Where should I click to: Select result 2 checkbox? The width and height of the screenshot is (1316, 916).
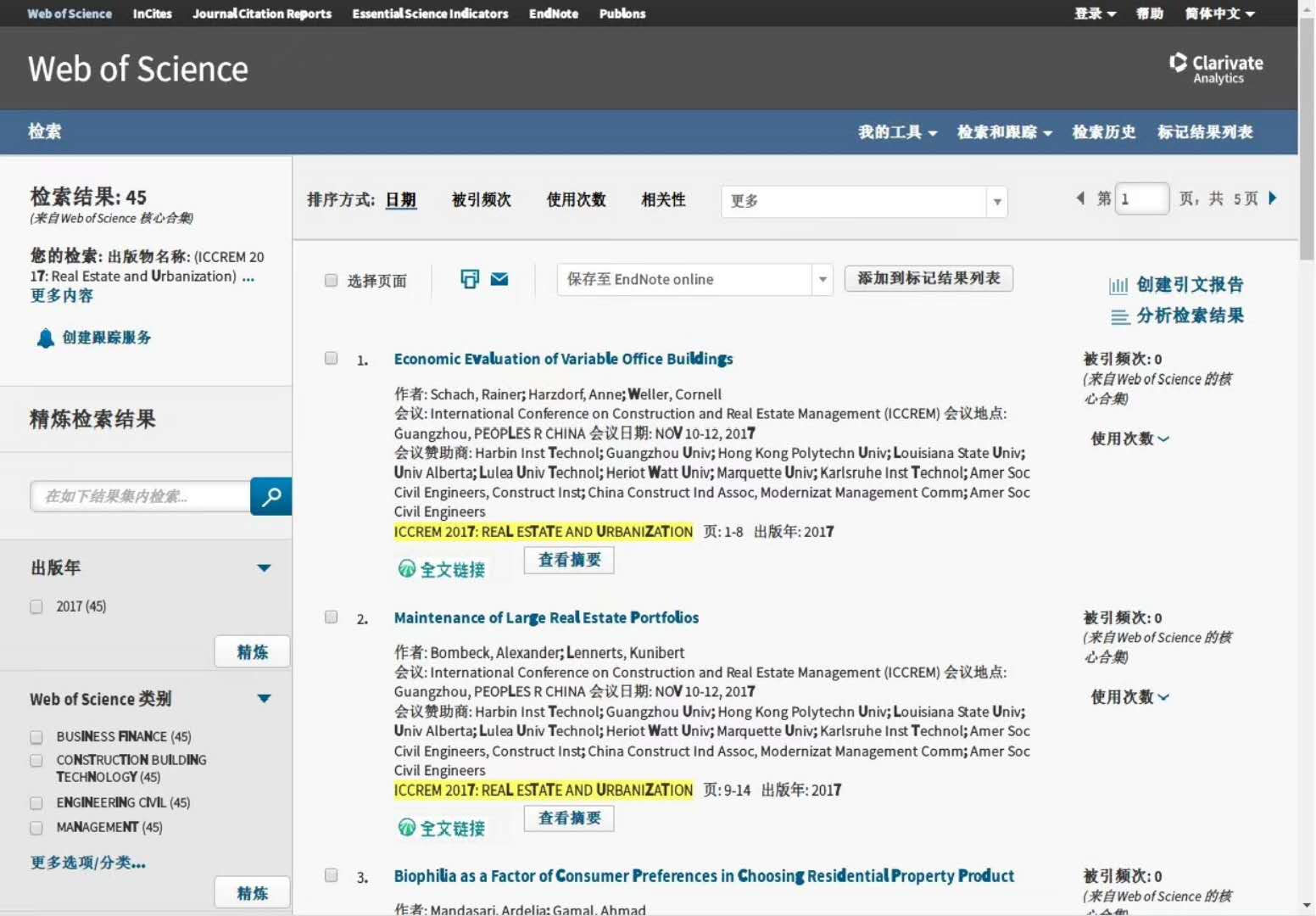(x=332, y=617)
